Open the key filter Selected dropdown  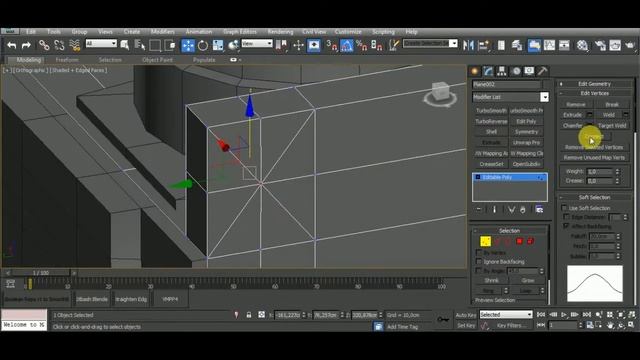point(506,315)
